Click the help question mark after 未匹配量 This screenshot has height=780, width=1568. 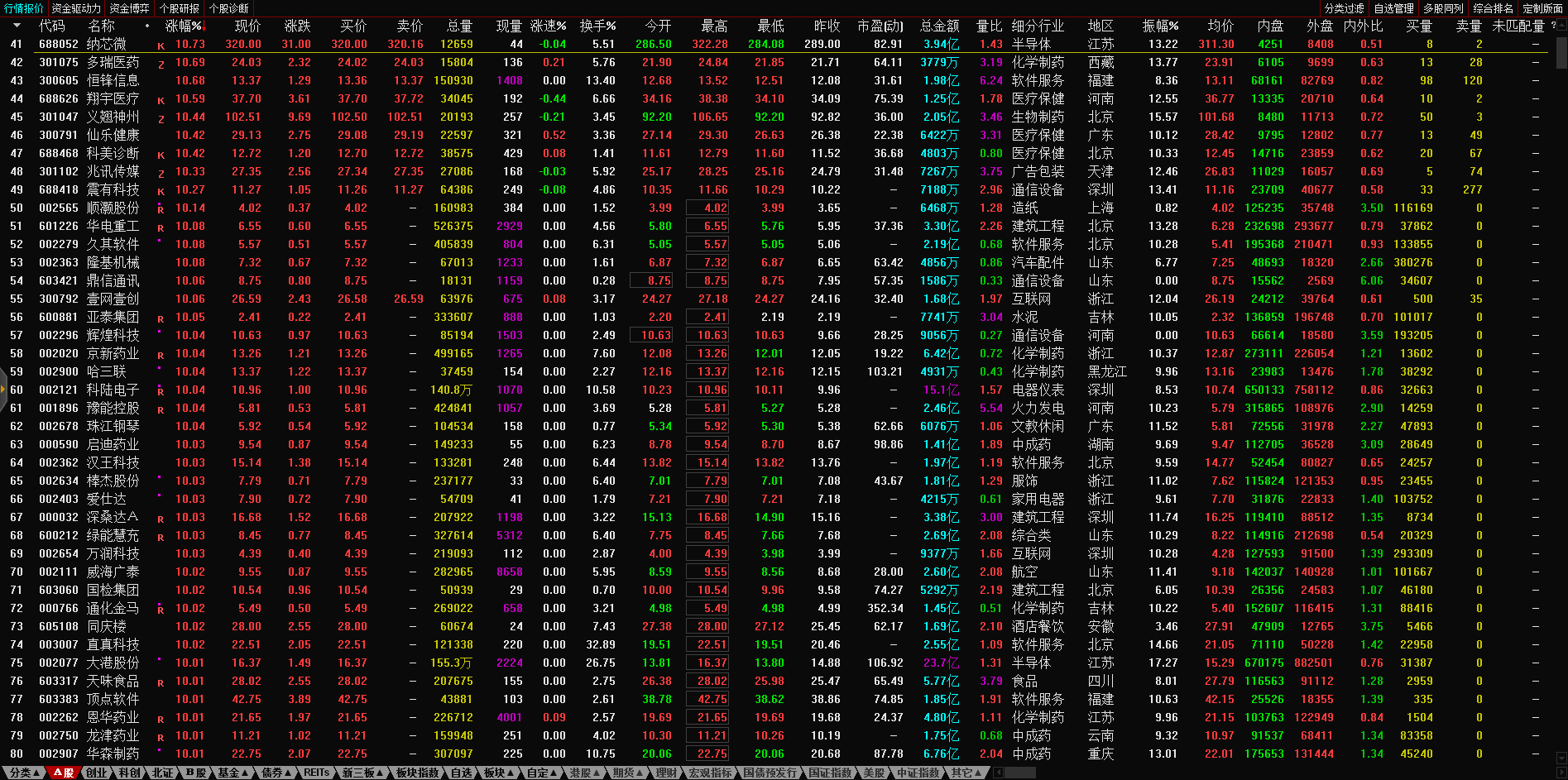coord(1553,26)
